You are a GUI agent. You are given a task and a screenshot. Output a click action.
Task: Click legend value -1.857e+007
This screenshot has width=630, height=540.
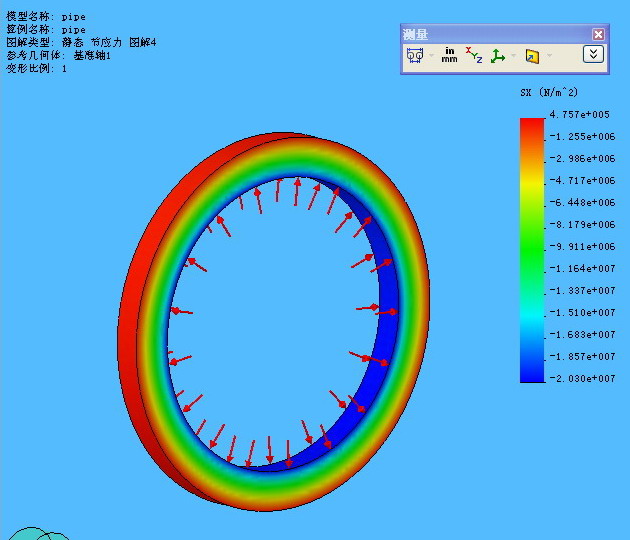pos(582,356)
